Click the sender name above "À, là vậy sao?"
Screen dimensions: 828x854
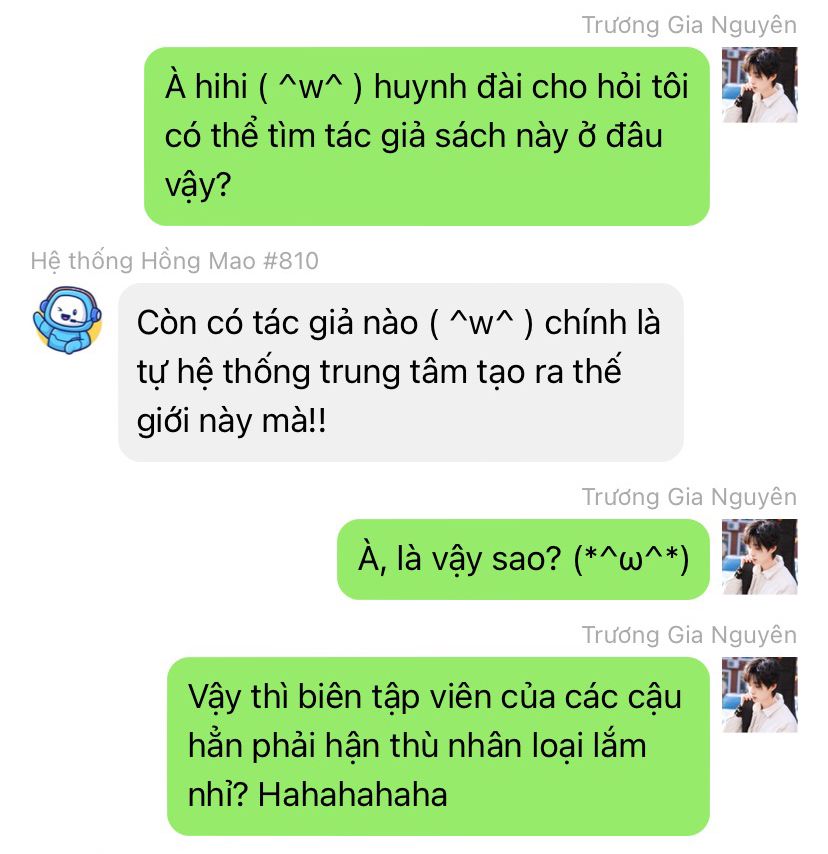[x=689, y=497]
